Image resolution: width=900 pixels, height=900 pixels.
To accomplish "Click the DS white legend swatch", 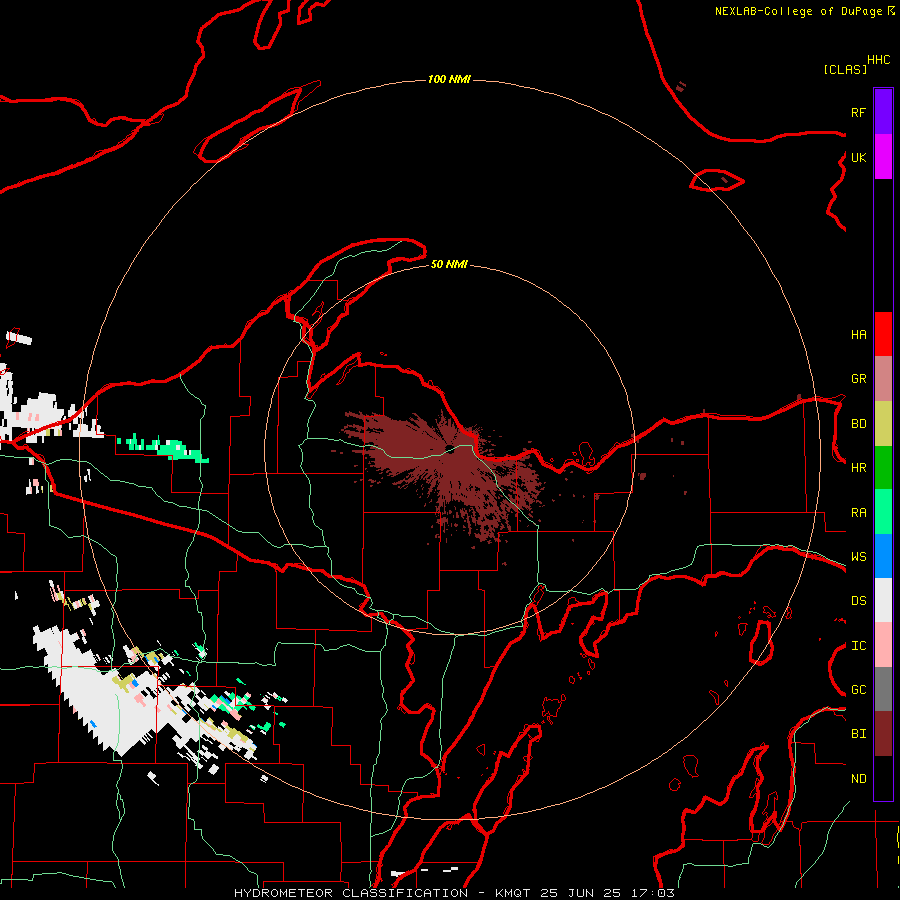I will [x=883, y=600].
